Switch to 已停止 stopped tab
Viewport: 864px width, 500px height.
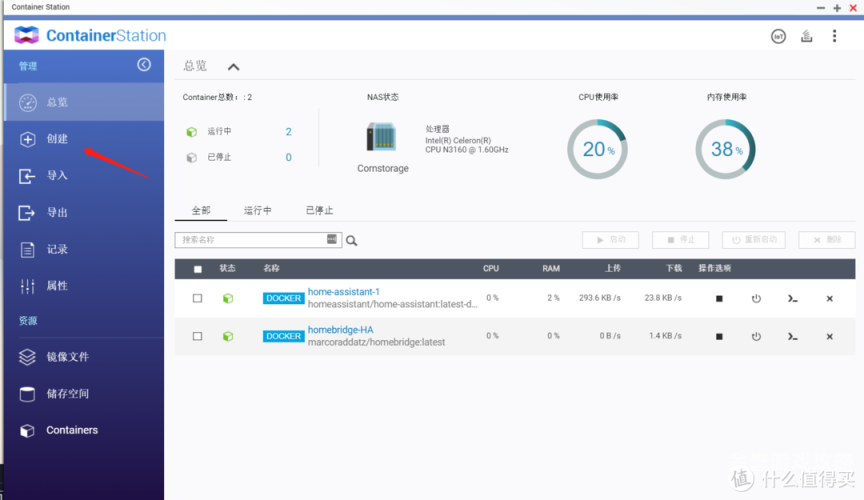(320, 211)
